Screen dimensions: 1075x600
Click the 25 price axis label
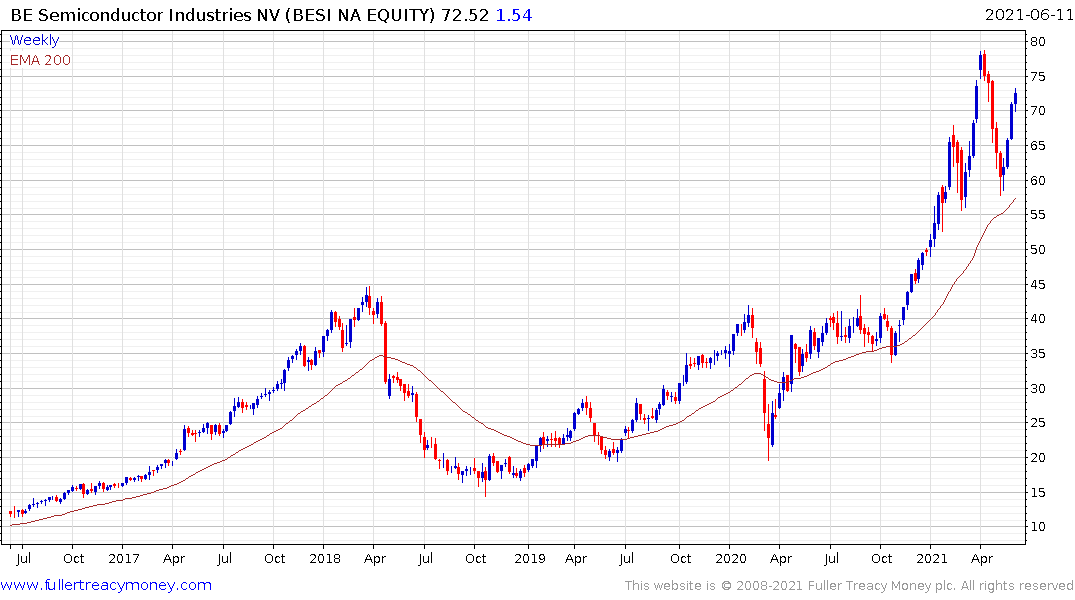point(1038,423)
